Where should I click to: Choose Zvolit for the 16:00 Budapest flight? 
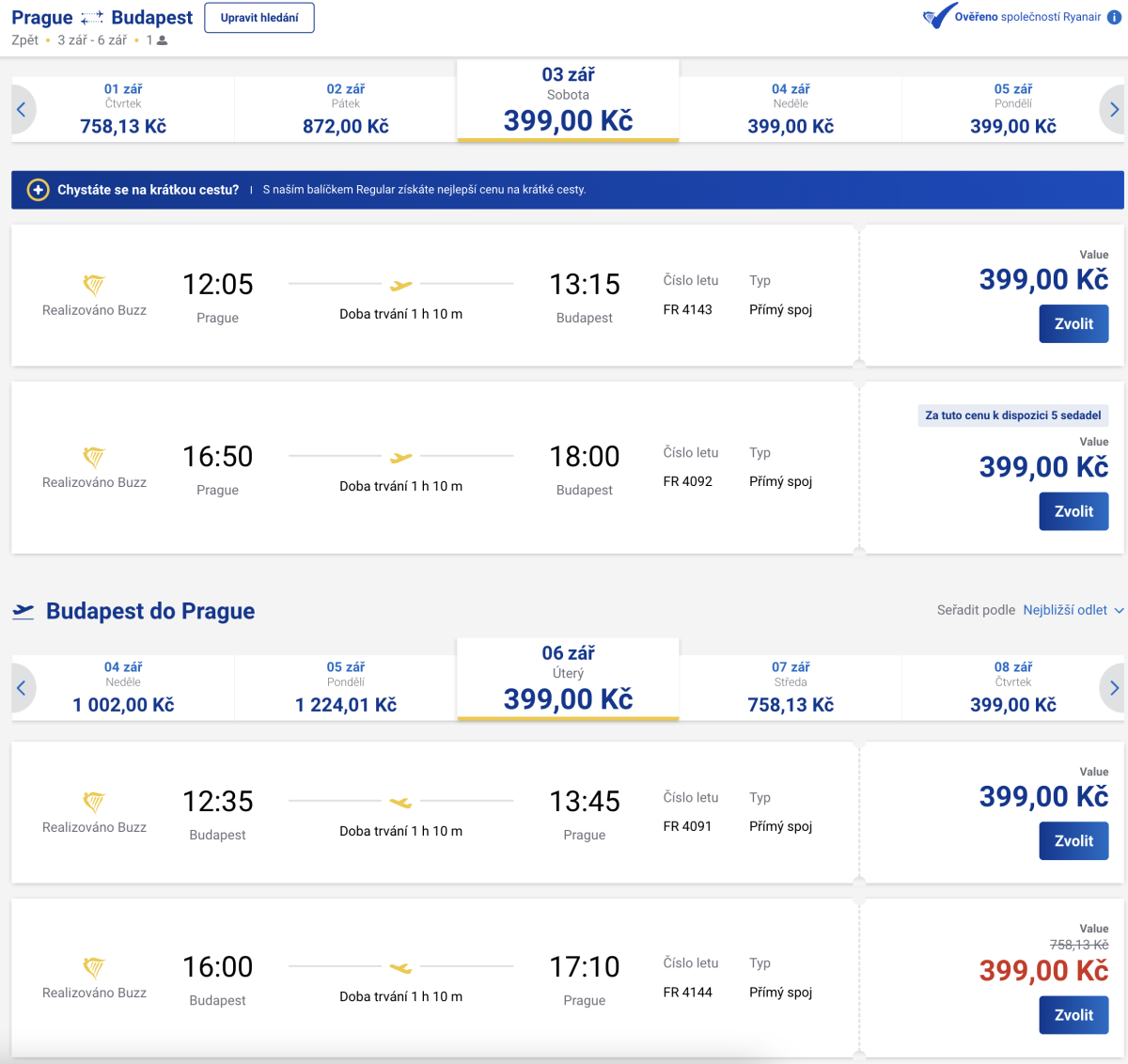tap(1073, 1015)
